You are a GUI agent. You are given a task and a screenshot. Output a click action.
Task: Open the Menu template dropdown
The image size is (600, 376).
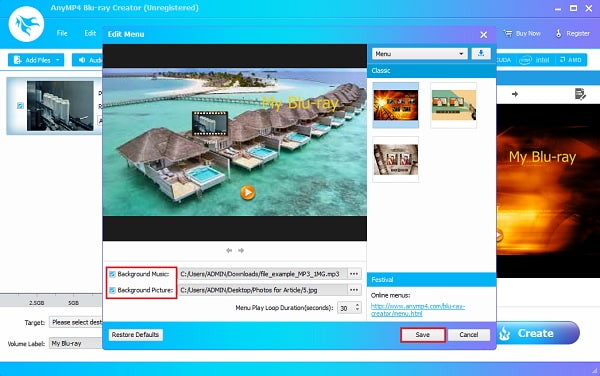[x=419, y=54]
